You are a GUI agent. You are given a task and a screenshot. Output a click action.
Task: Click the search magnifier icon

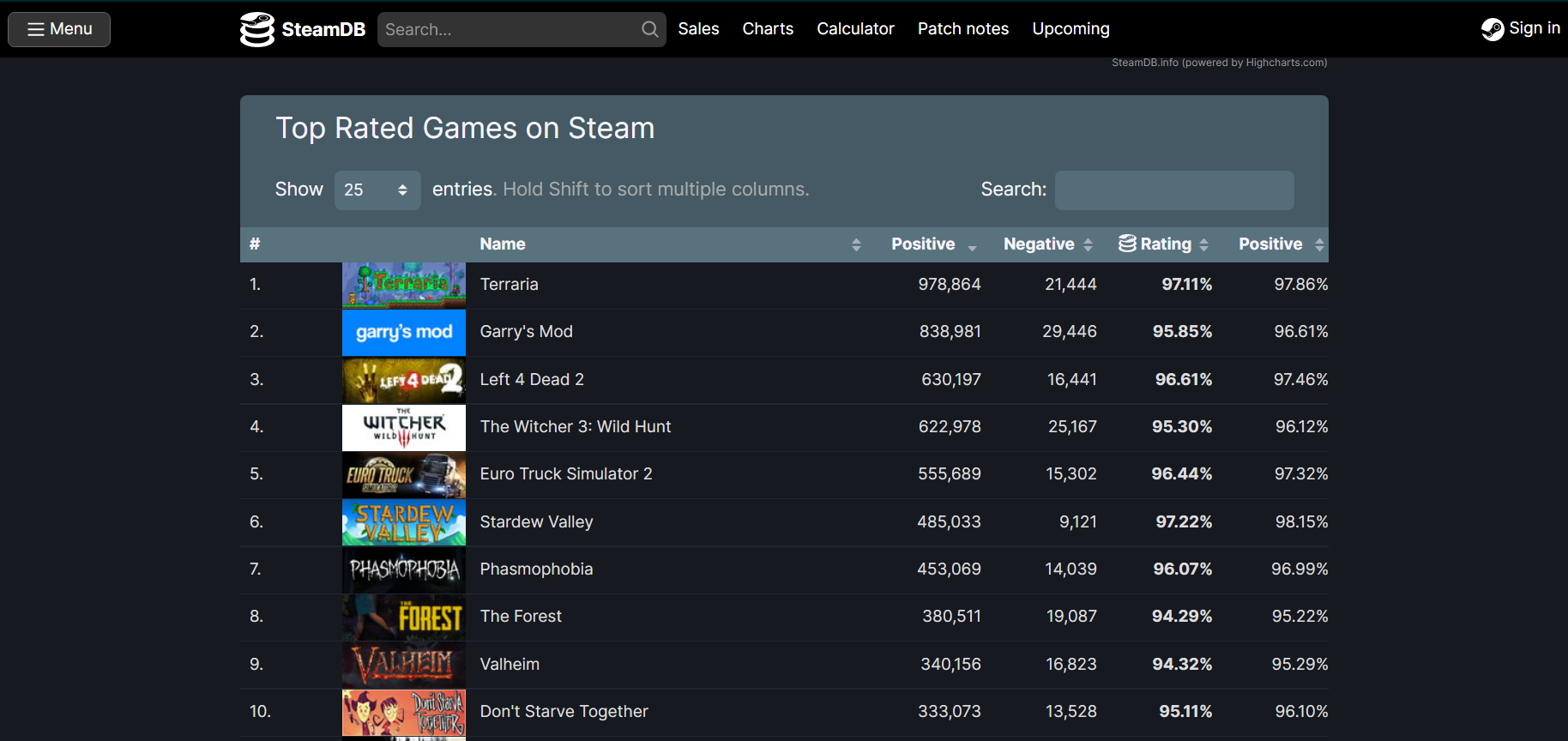pyautogui.click(x=650, y=29)
